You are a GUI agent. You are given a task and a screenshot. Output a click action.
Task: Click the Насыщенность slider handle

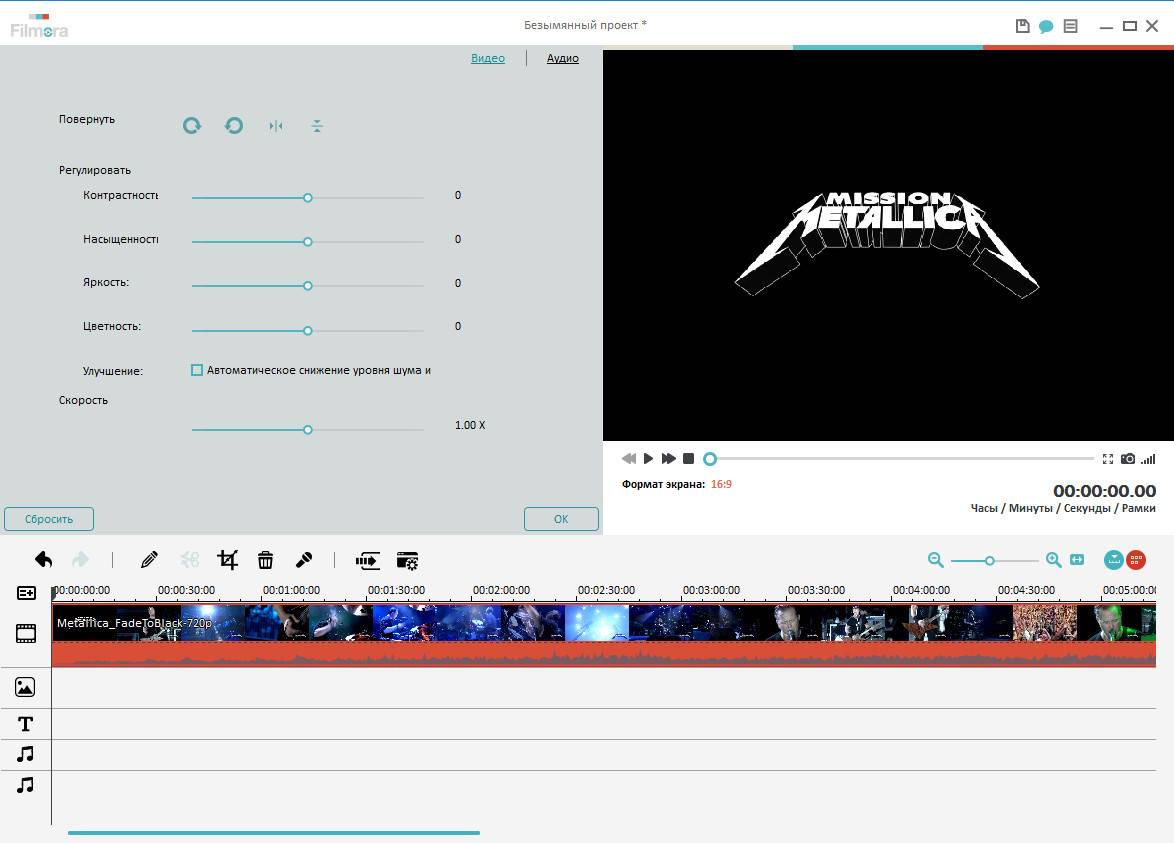(308, 242)
